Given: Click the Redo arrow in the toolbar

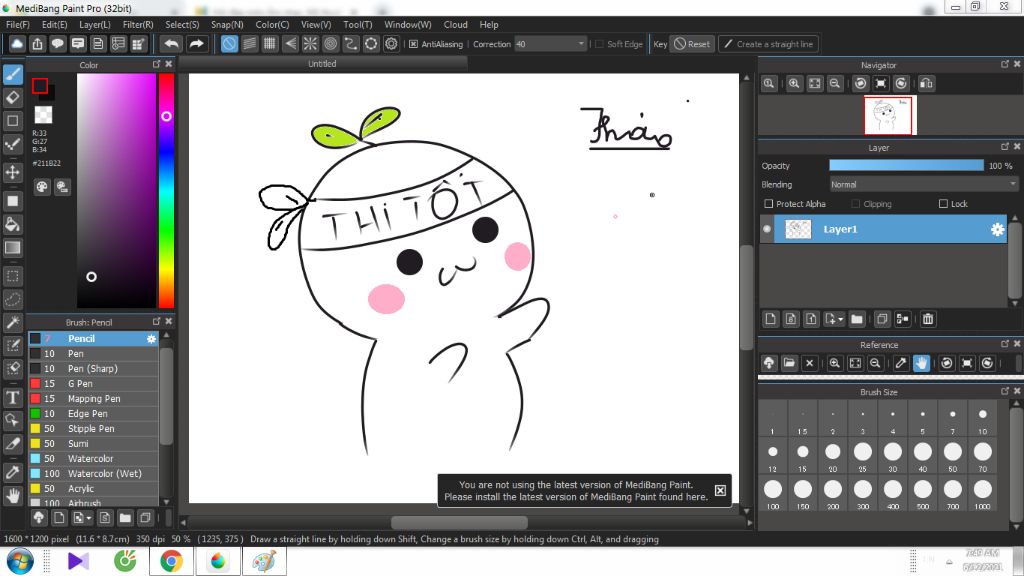Looking at the screenshot, I should pos(195,44).
